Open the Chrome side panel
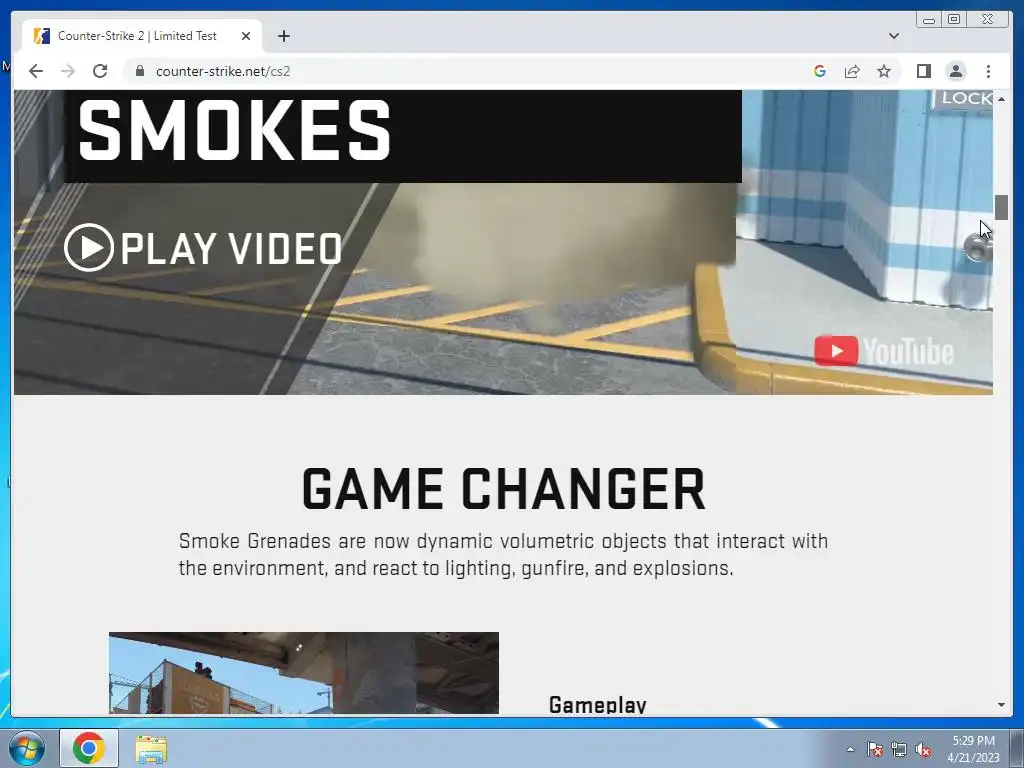1024x768 pixels. tap(923, 71)
